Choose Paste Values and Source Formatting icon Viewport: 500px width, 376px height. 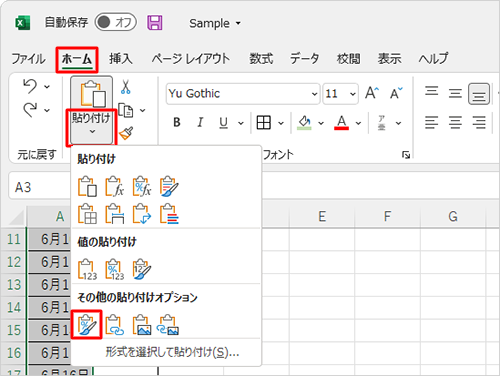coord(142,269)
